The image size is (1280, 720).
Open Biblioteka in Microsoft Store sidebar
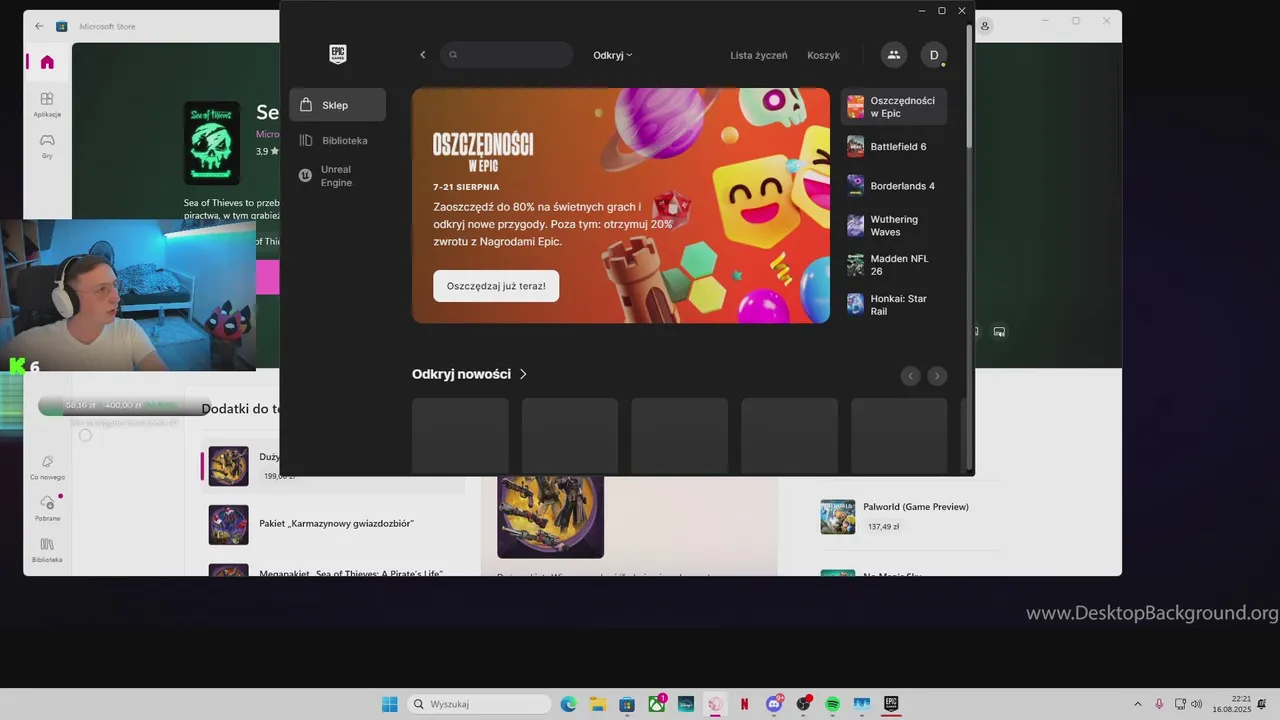[x=47, y=550]
